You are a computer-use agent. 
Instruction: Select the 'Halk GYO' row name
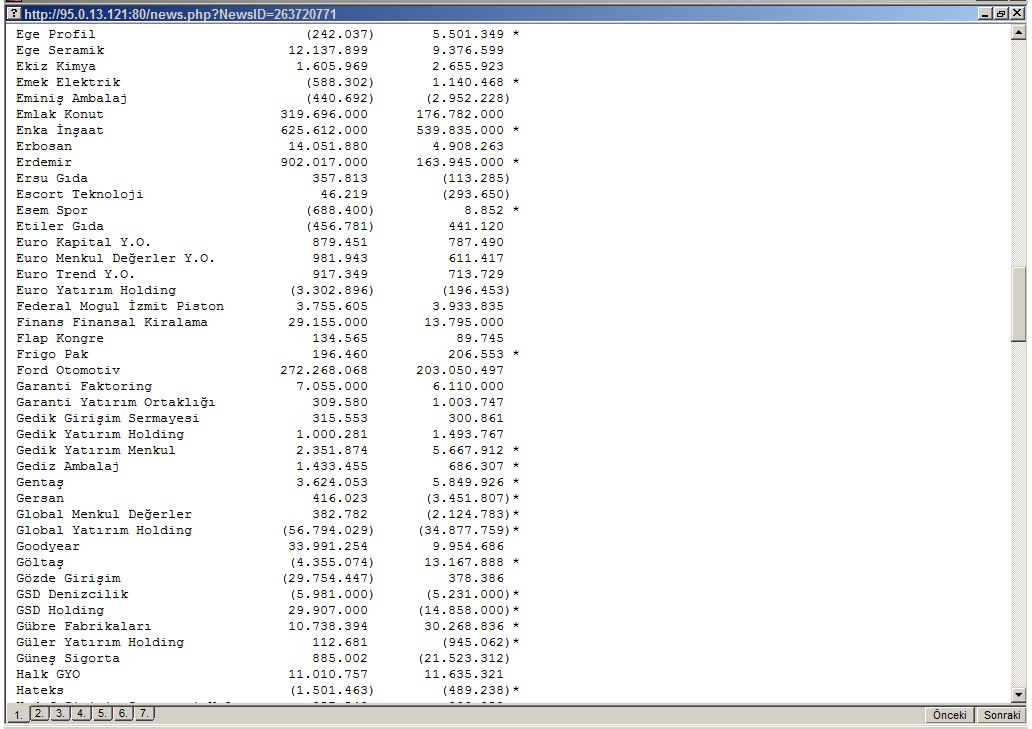[x=48, y=674]
